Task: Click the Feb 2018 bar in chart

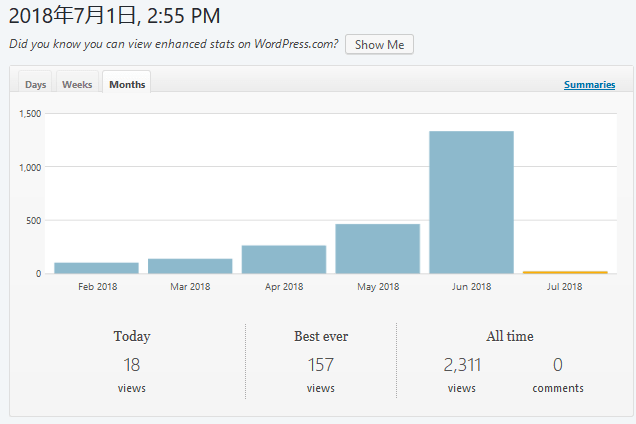Action: coord(96,268)
